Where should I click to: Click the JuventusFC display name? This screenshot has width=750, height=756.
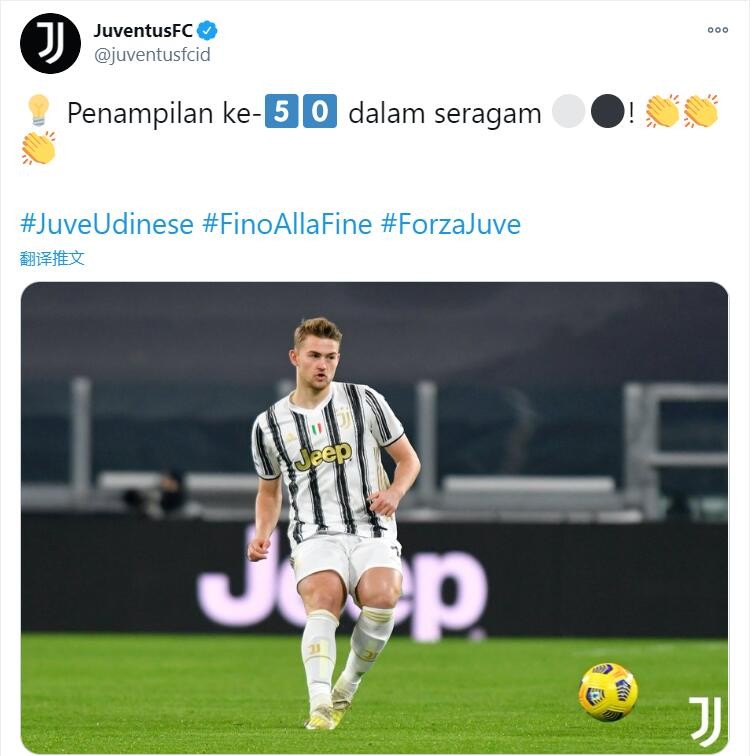pyautogui.click(x=143, y=31)
